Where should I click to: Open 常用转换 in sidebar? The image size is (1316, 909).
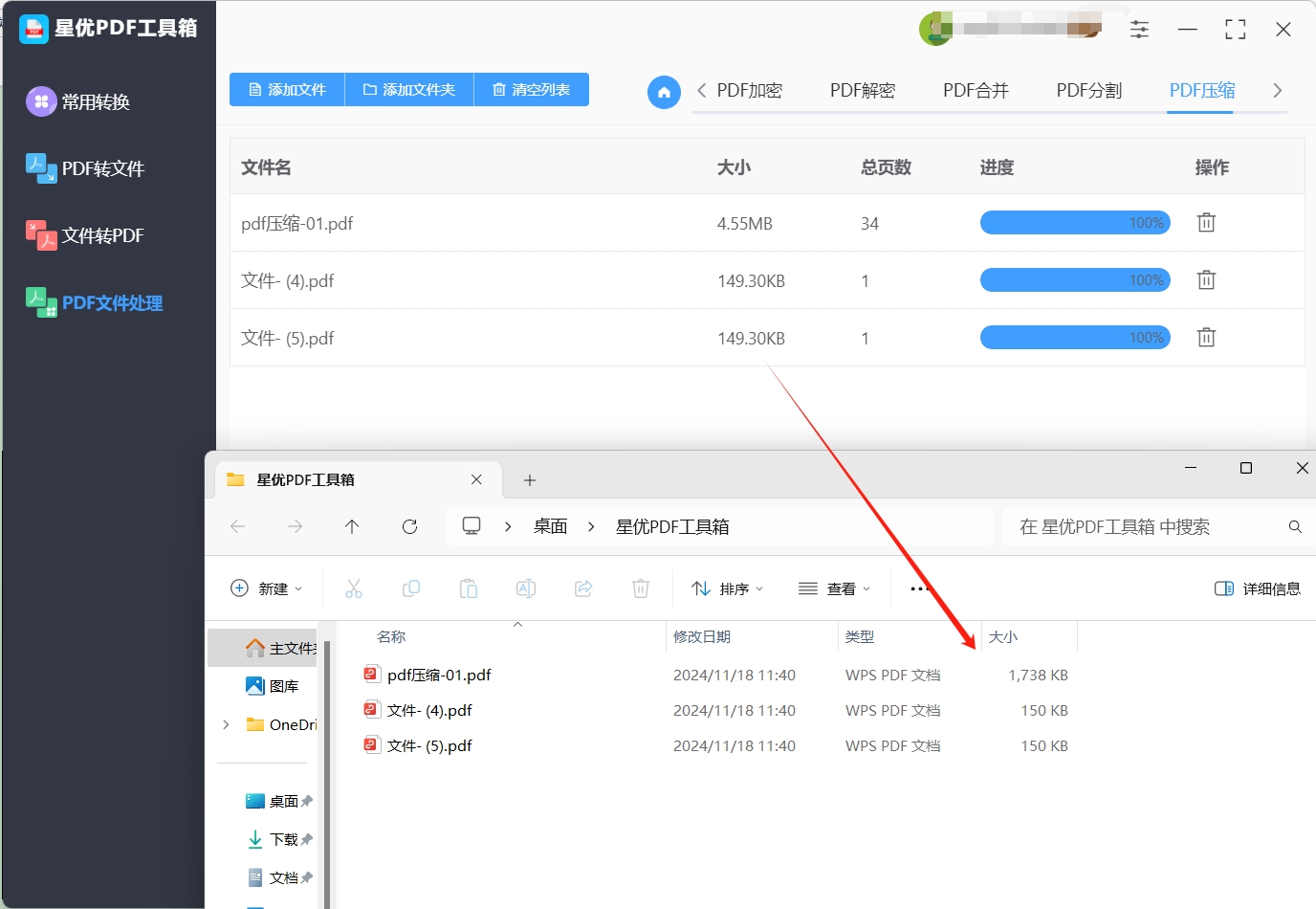click(x=79, y=101)
